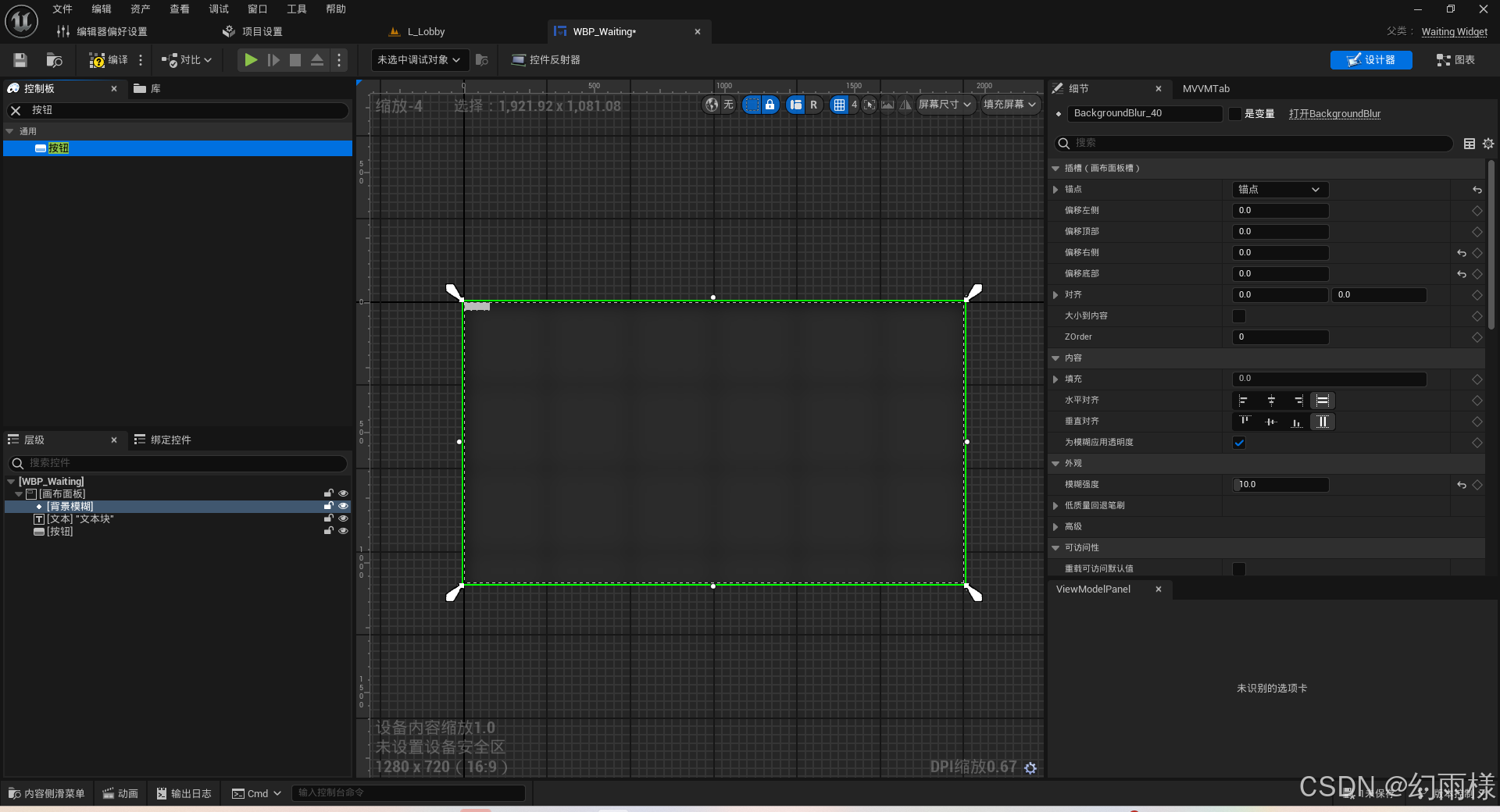
Task: Save the widget blueprint with disk icon
Action: (20, 60)
